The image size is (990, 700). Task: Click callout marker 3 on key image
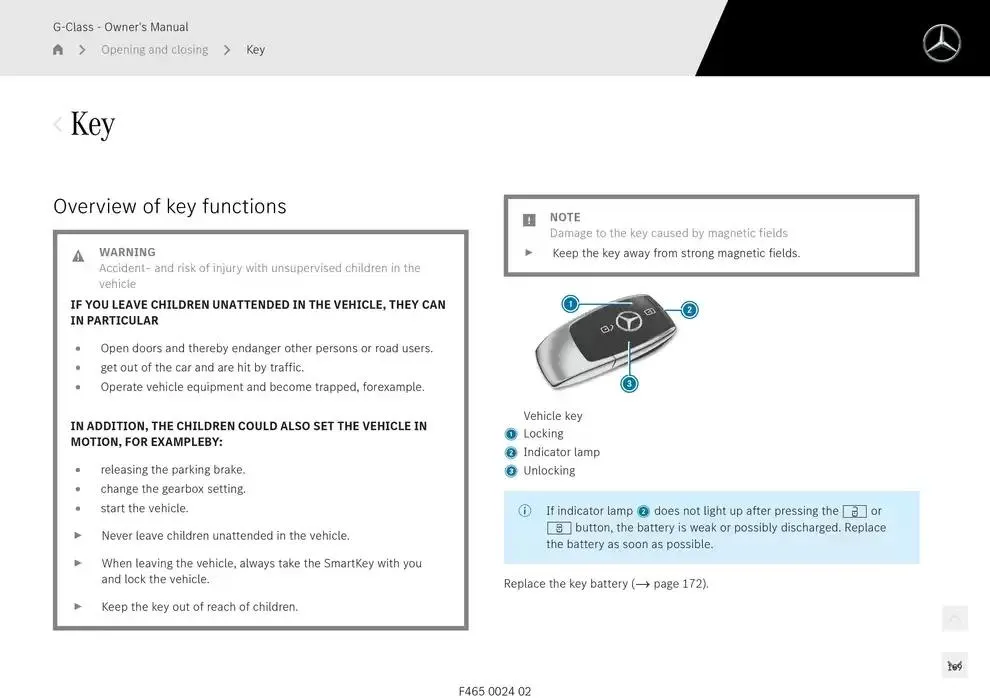629,383
